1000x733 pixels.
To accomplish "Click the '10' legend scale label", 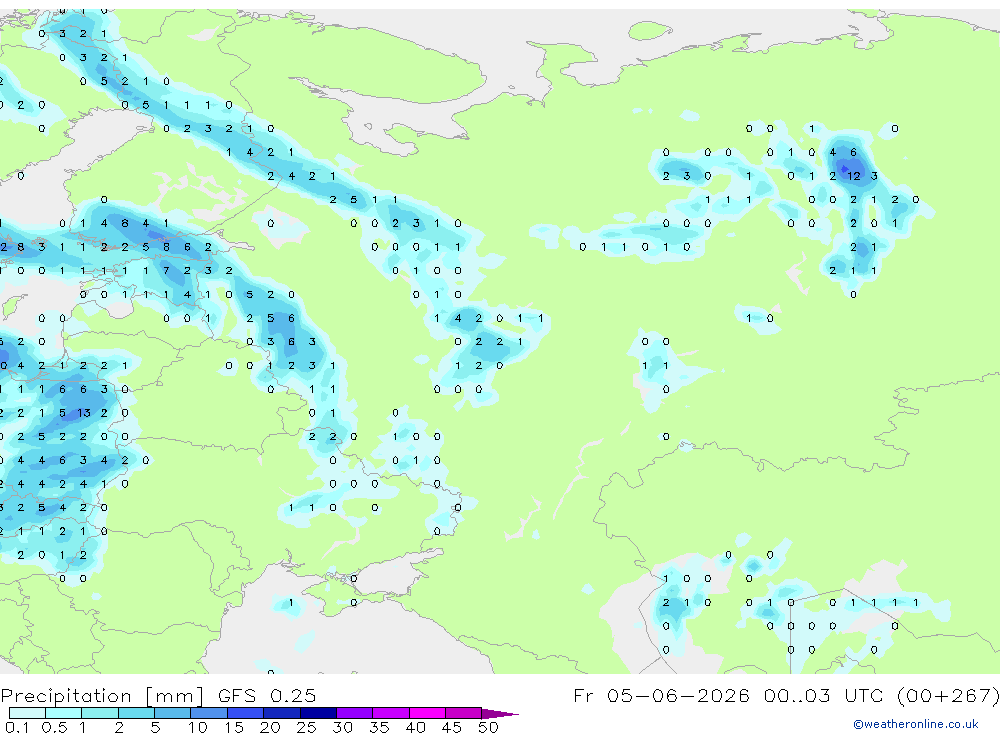I will [198, 727].
